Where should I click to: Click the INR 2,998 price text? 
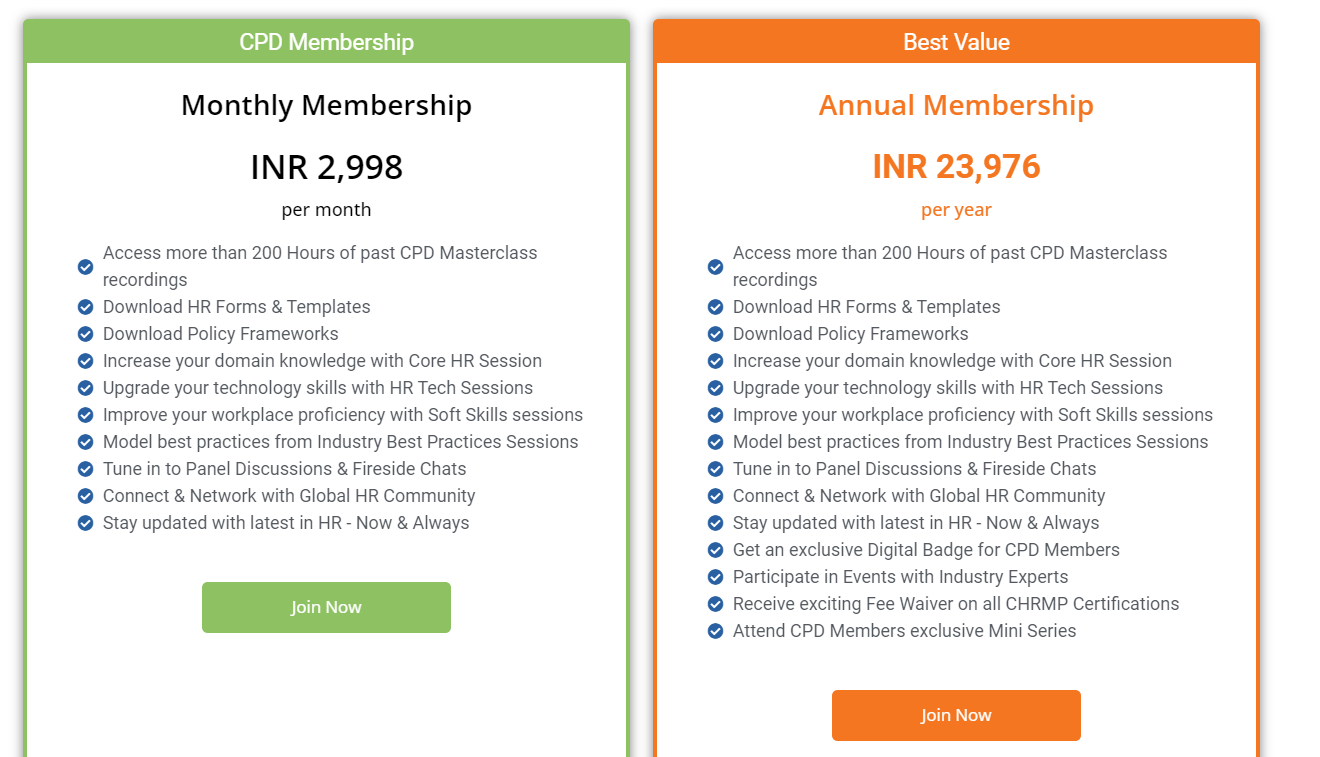(326, 166)
